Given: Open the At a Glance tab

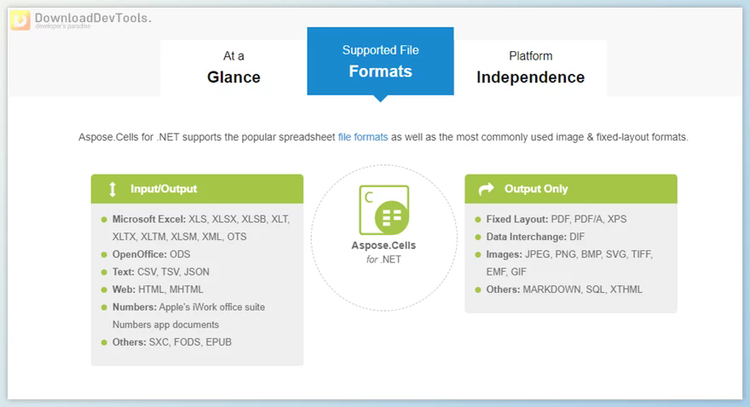Looking at the screenshot, I should (x=233, y=68).
